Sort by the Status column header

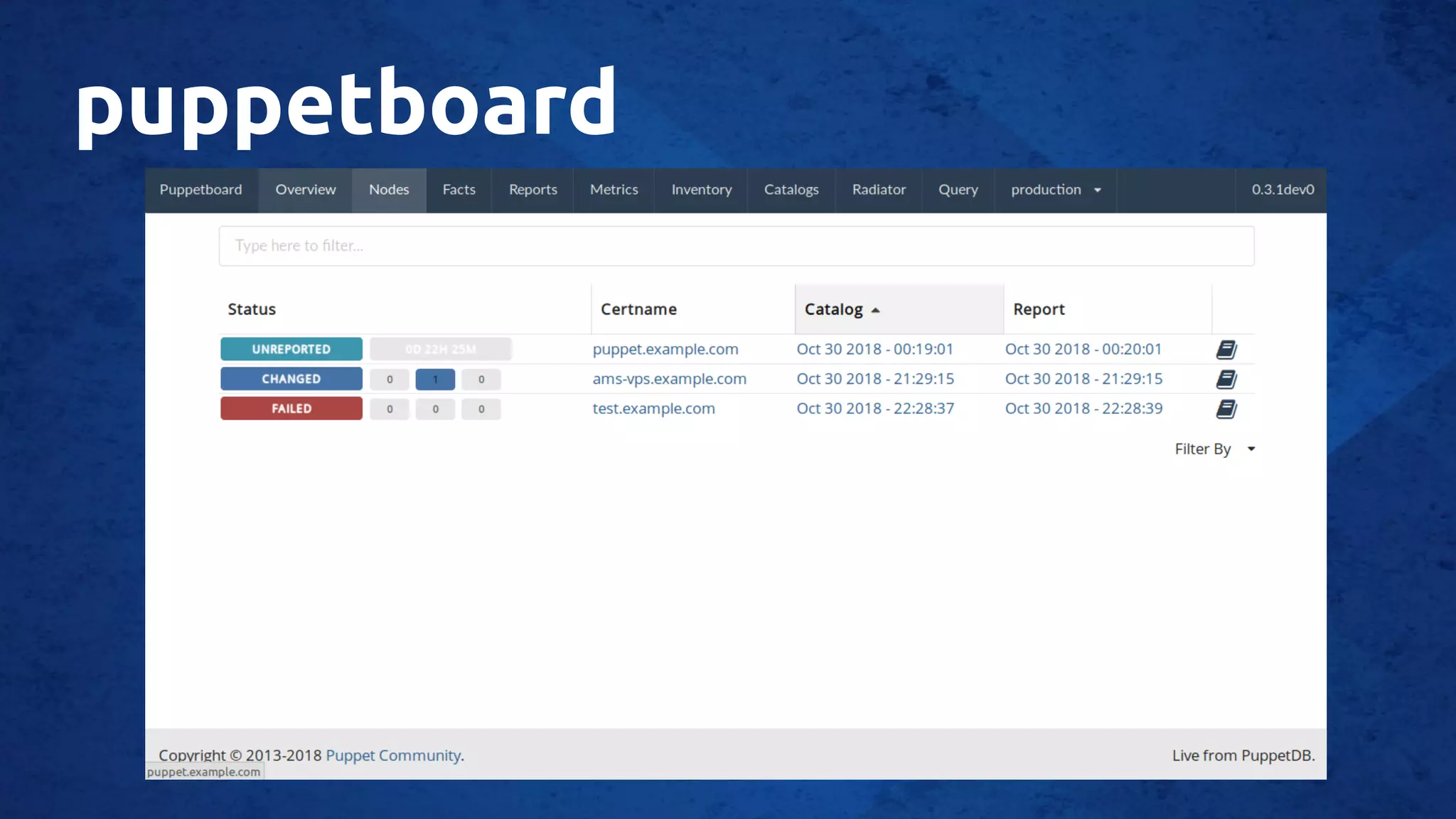405,309
